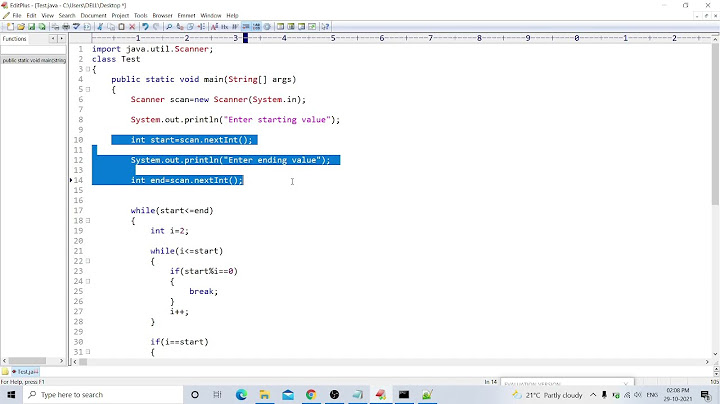Click the New document toolbar icon
Viewport: 720px width, 404px height.
point(10,27)
